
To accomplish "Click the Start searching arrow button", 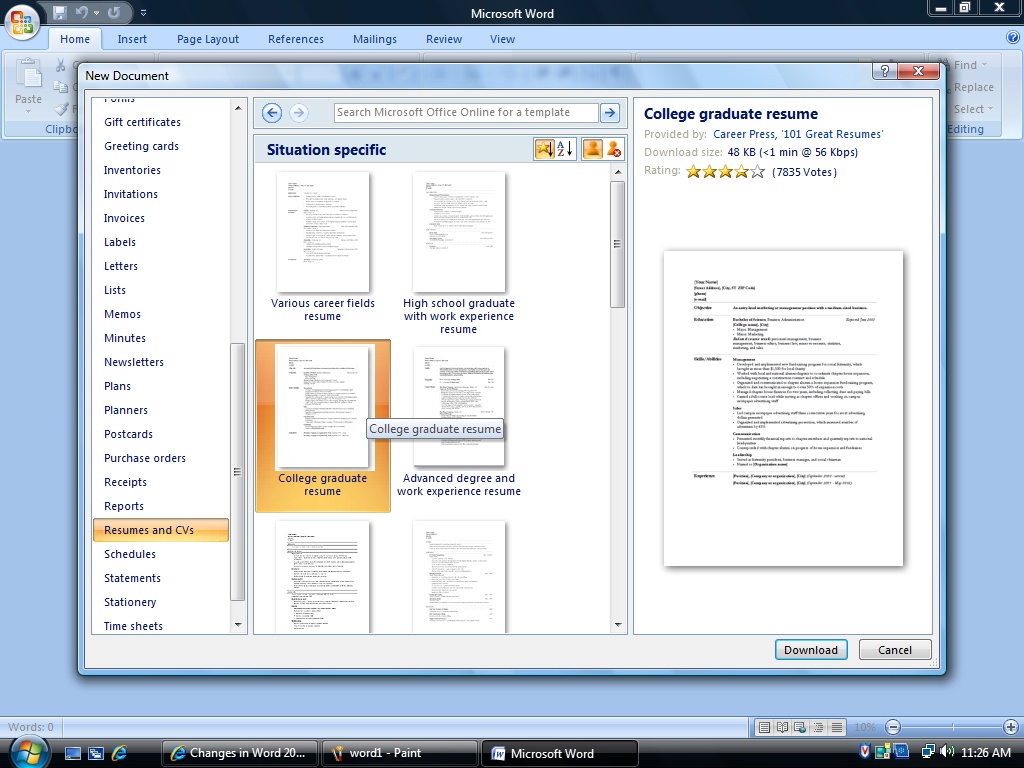I will tap(610, 113).
